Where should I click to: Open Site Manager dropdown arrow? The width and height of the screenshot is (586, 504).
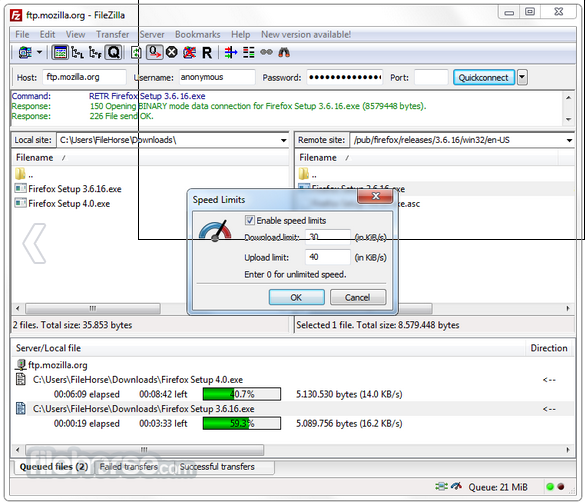point(39,53)
